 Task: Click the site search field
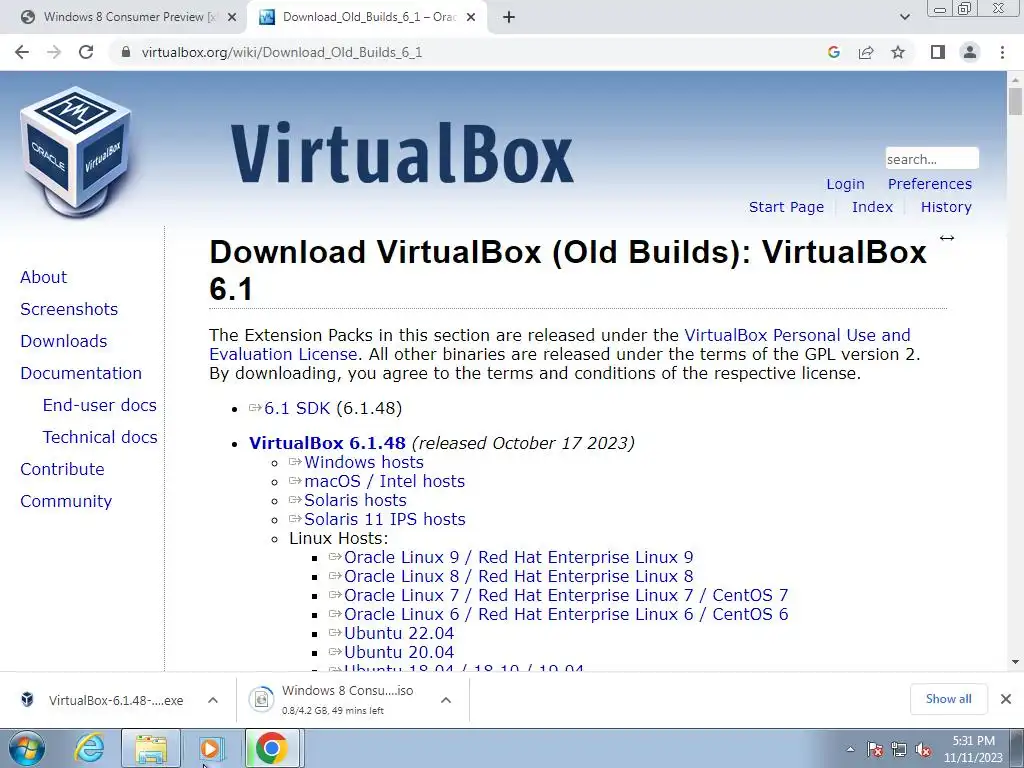[x=932, y=159]
